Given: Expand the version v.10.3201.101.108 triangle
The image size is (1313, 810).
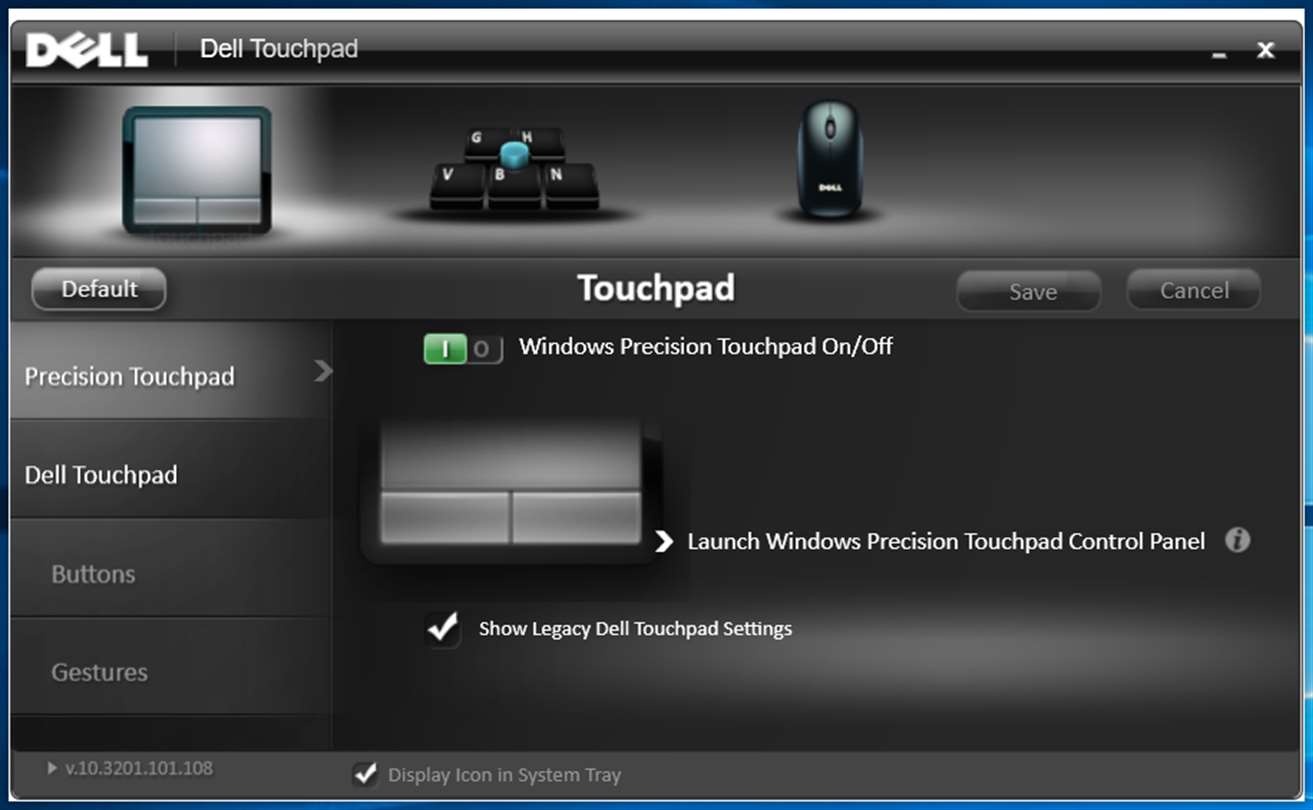Looking at the screenshot, I should tap(52, 768).
